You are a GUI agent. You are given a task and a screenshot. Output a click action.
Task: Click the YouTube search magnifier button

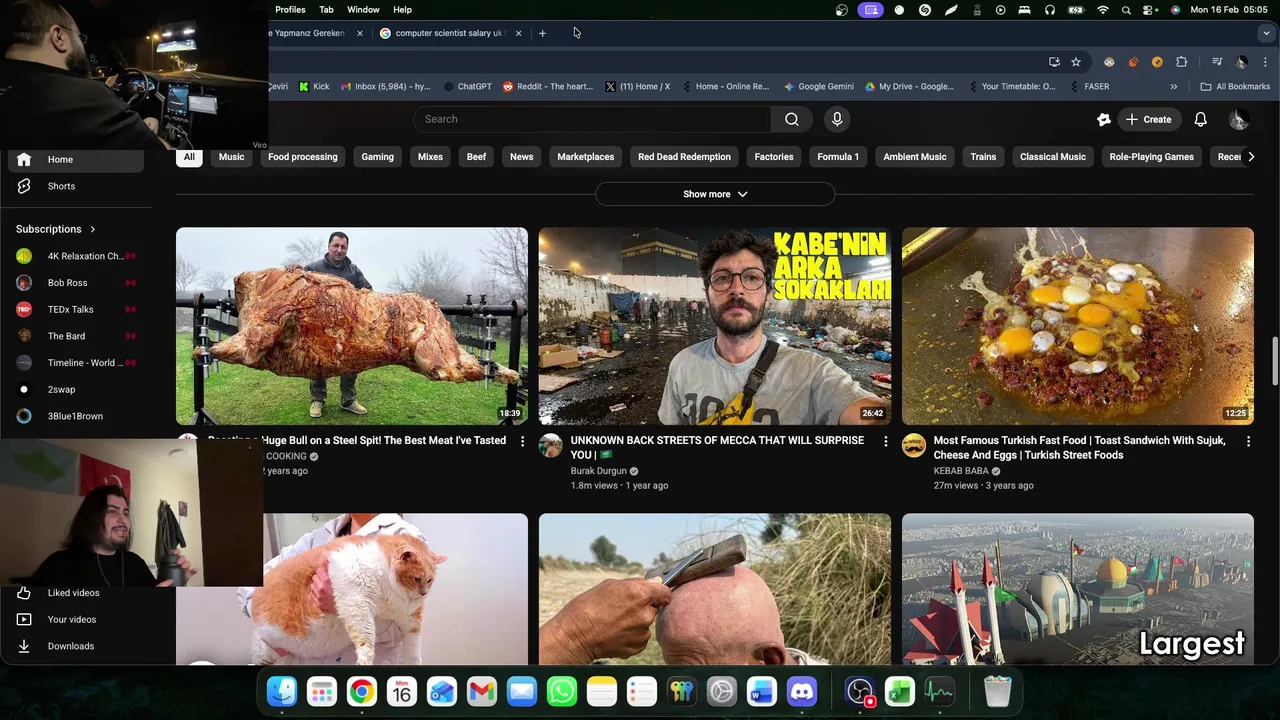click(792, 119)
